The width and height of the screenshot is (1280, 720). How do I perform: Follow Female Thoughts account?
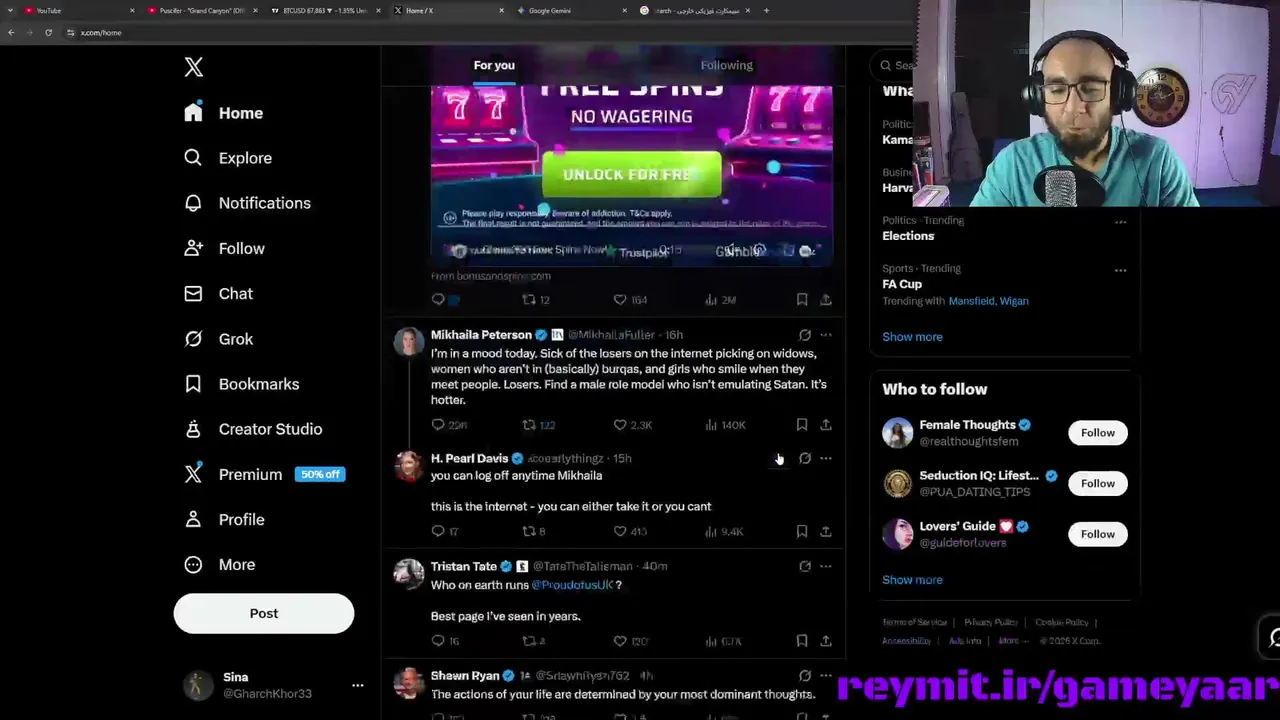coord(1097,433)
